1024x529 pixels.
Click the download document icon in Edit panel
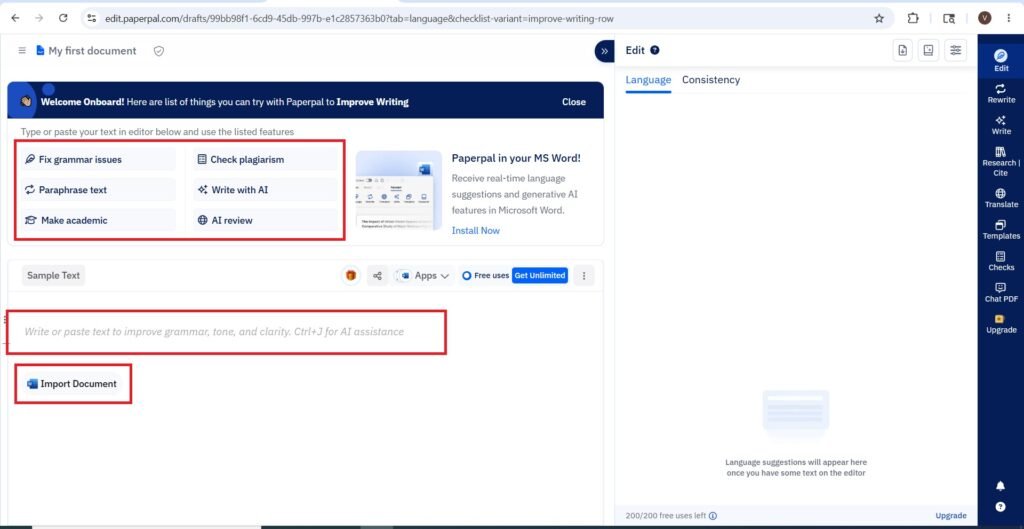pos(903,50)
